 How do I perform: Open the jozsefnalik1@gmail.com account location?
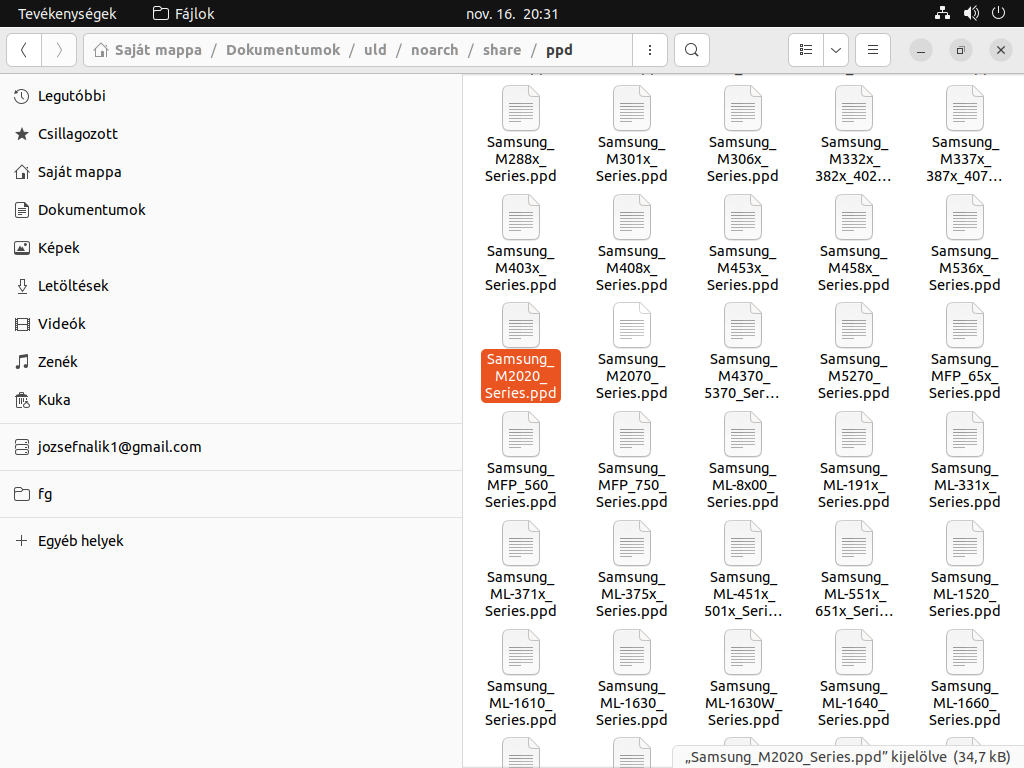coord(231,447)
